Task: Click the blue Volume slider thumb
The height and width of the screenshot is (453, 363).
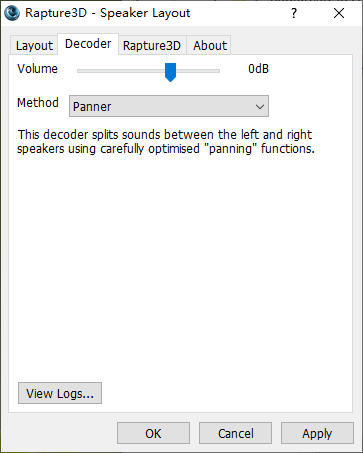Action: click(x=170, y=72)
